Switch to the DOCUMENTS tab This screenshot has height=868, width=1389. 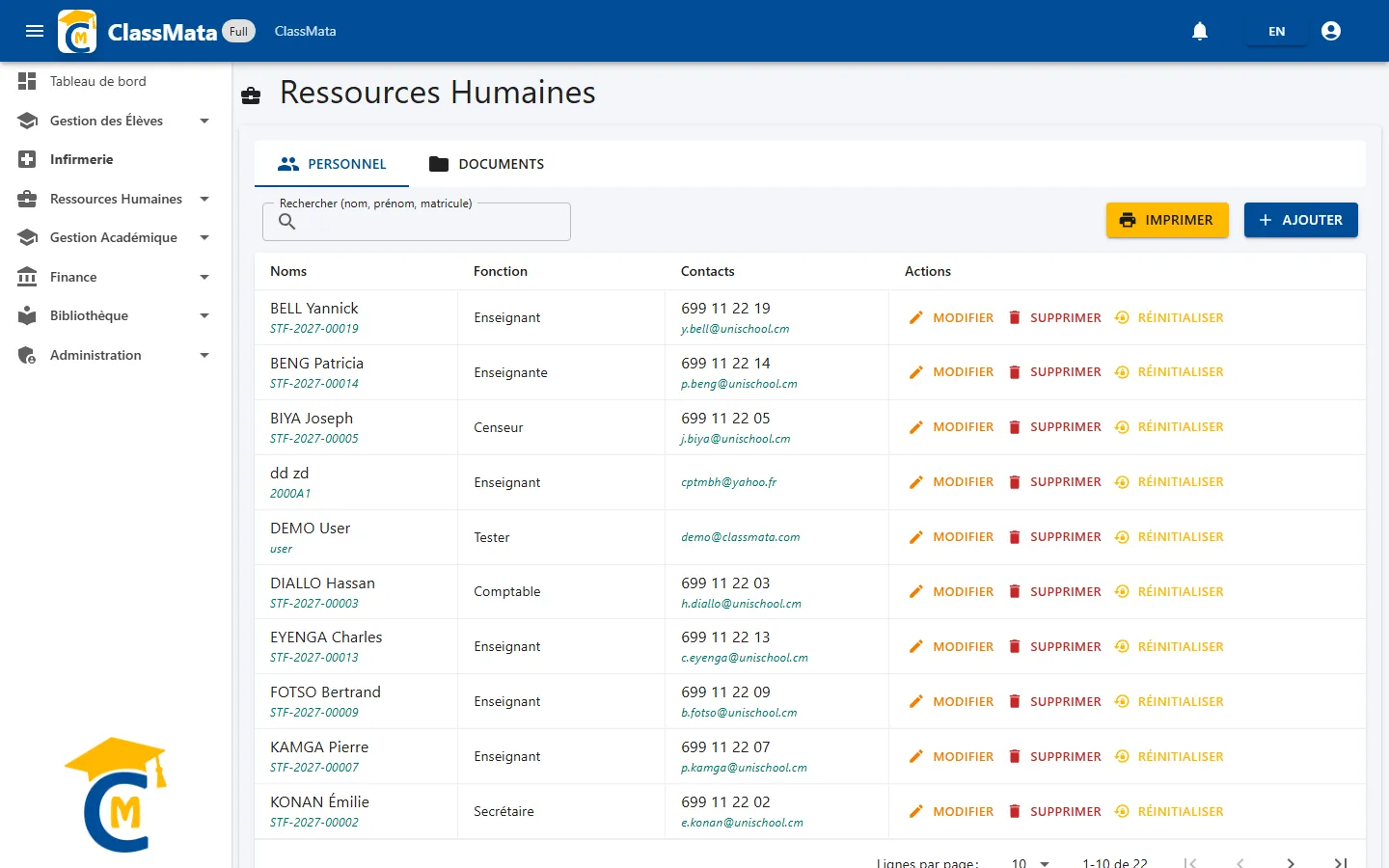click(487, 164)
